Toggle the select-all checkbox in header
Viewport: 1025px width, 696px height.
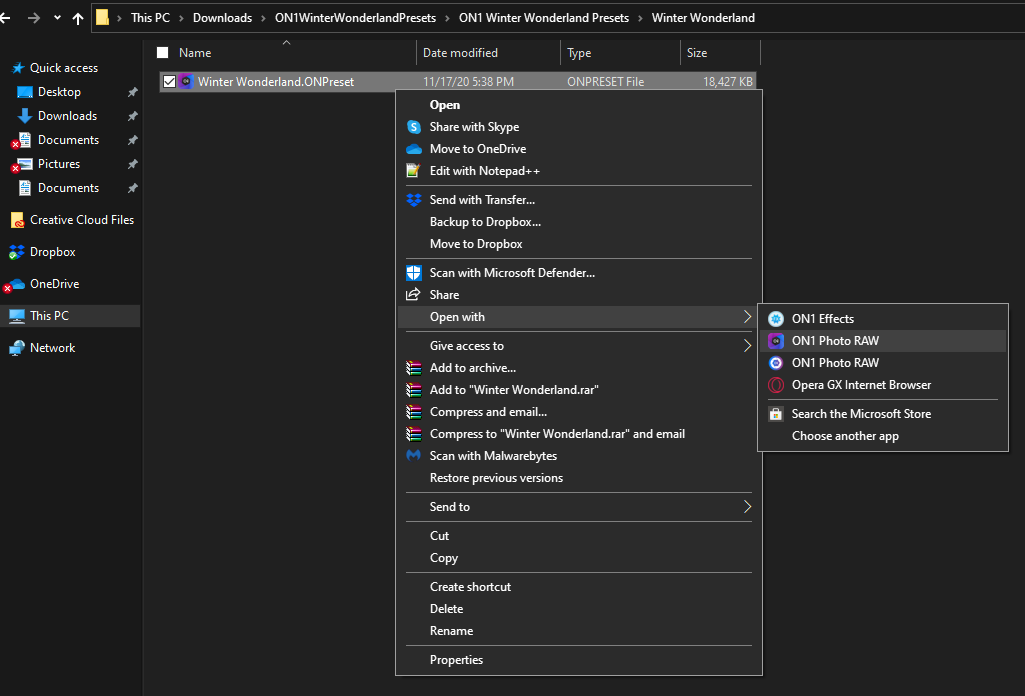click(163, 53)
